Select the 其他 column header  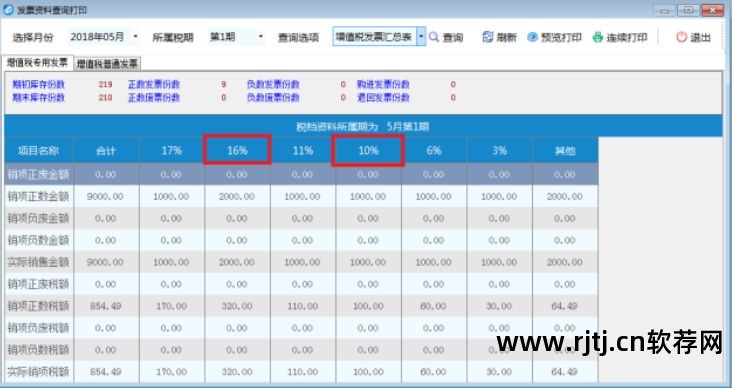pyautogui.click(x=565, y=151)
